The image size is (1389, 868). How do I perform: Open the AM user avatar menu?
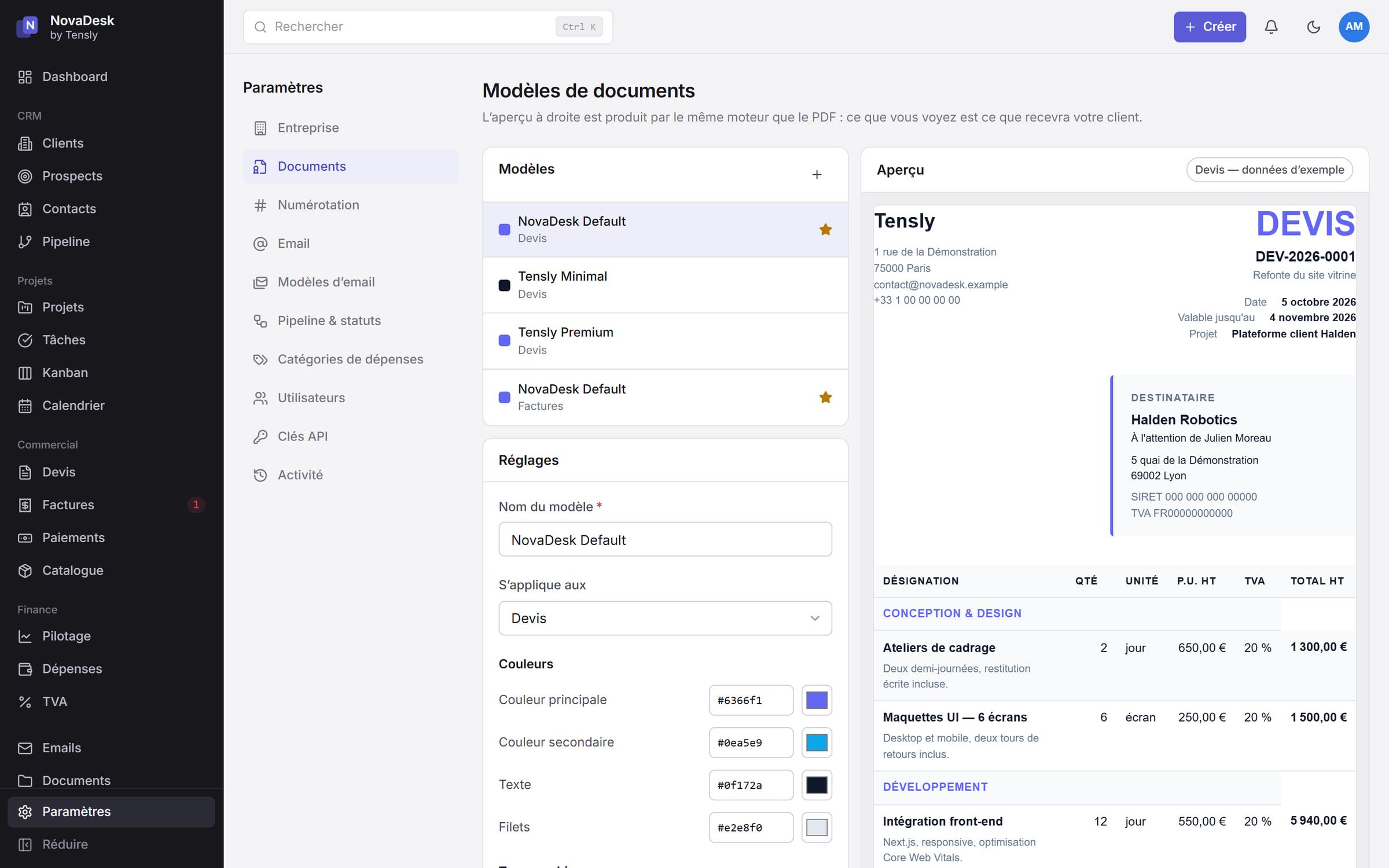[1354, 27]
